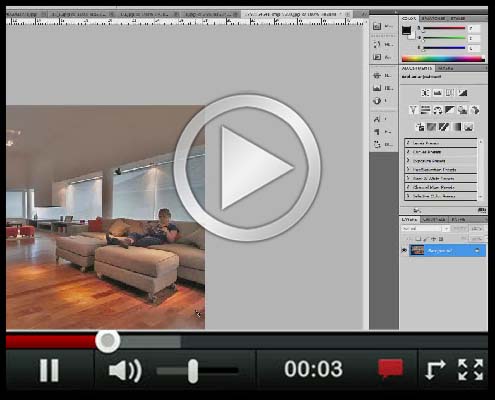Switch to the Channels tab

[x=434, y=220]
